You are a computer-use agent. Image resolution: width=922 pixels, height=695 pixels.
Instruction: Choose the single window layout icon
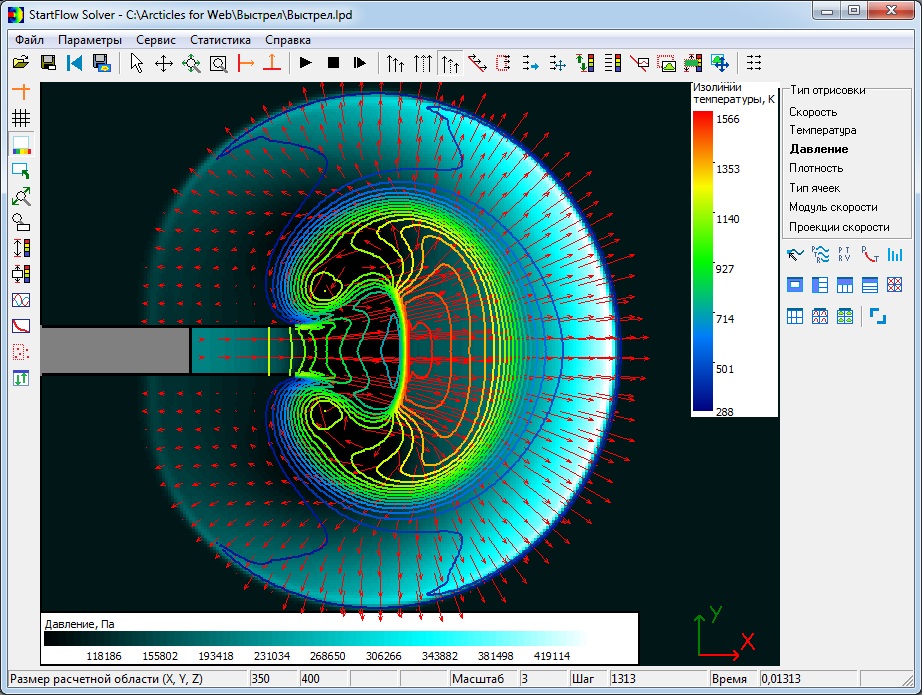point(795,285)
